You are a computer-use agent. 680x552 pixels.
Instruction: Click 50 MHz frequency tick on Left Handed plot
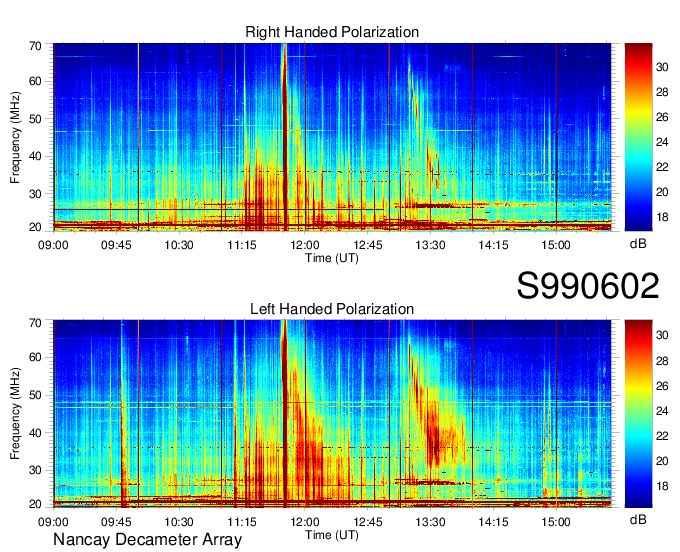click(36, 395)
